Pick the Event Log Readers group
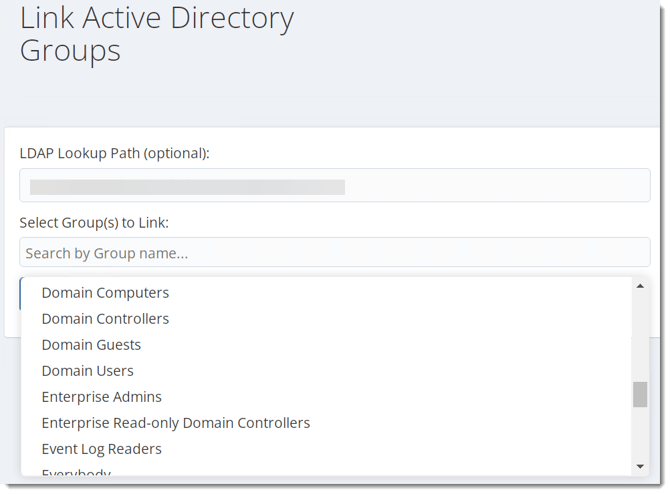The width and height of the screenshot is (670, 494). pyautogui.click(x=101, y=449)
